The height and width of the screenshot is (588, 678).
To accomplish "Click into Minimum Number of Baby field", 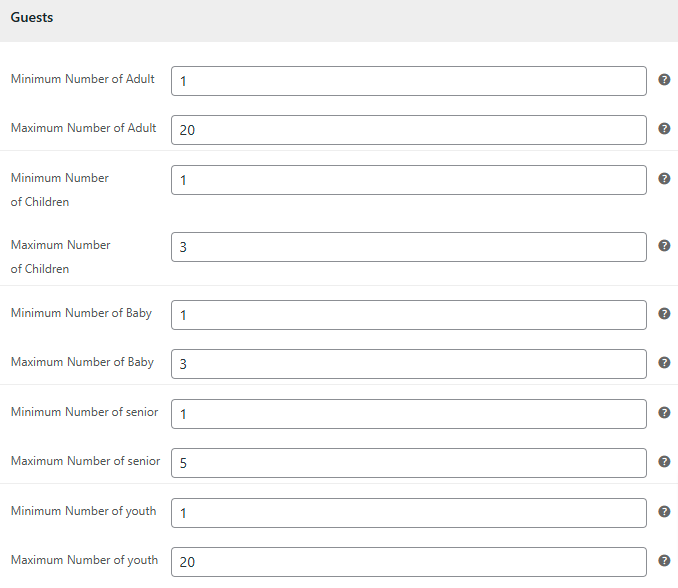I will tap(409, 315).
